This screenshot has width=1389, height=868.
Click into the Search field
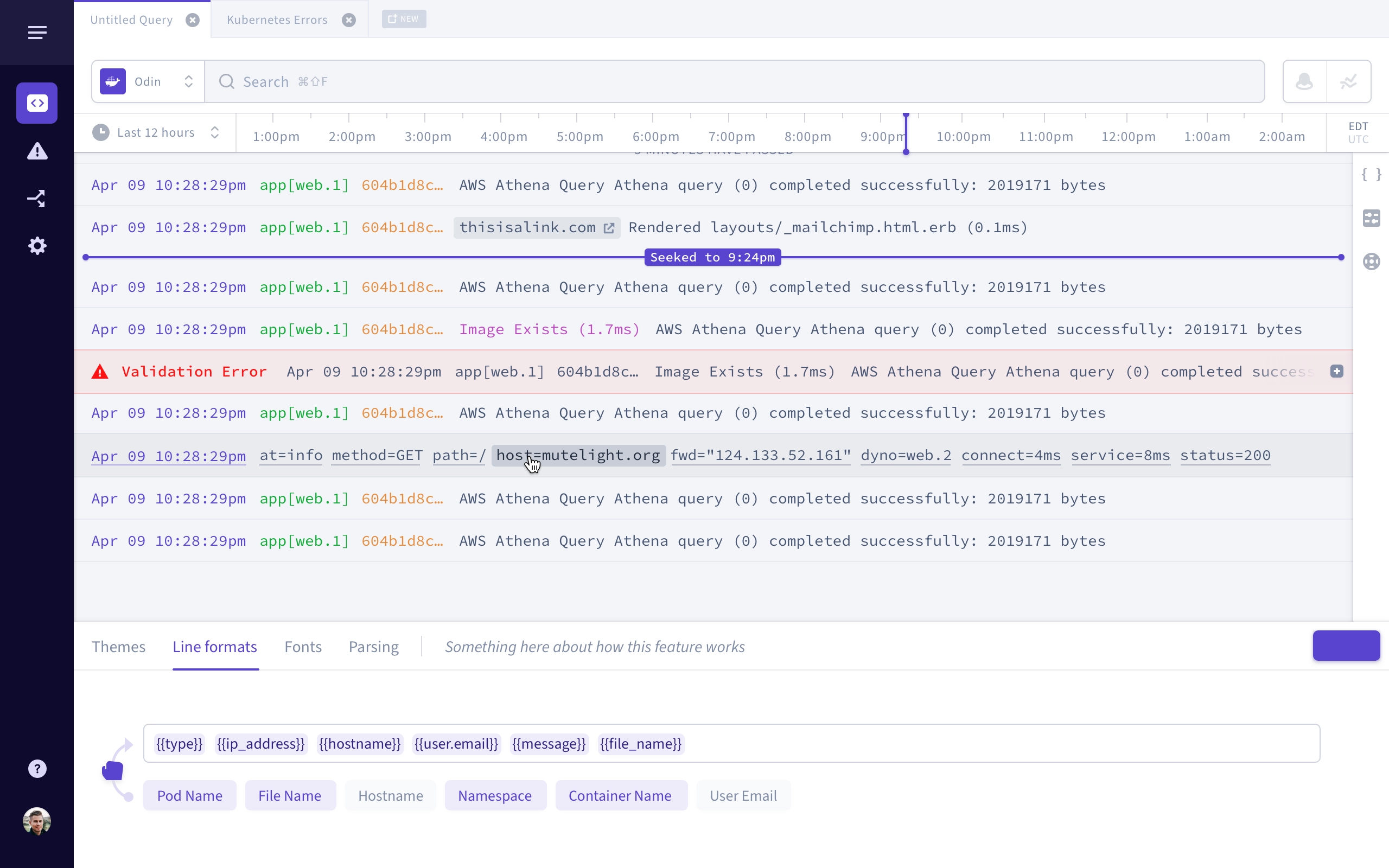point(735,81)
